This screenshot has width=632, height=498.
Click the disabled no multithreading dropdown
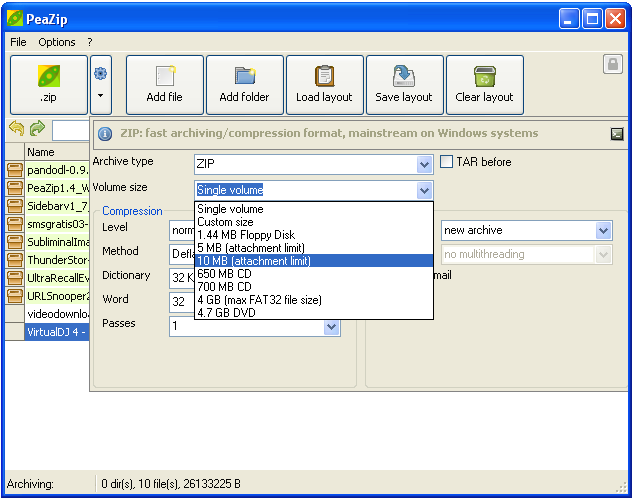(x=526, y=255)
